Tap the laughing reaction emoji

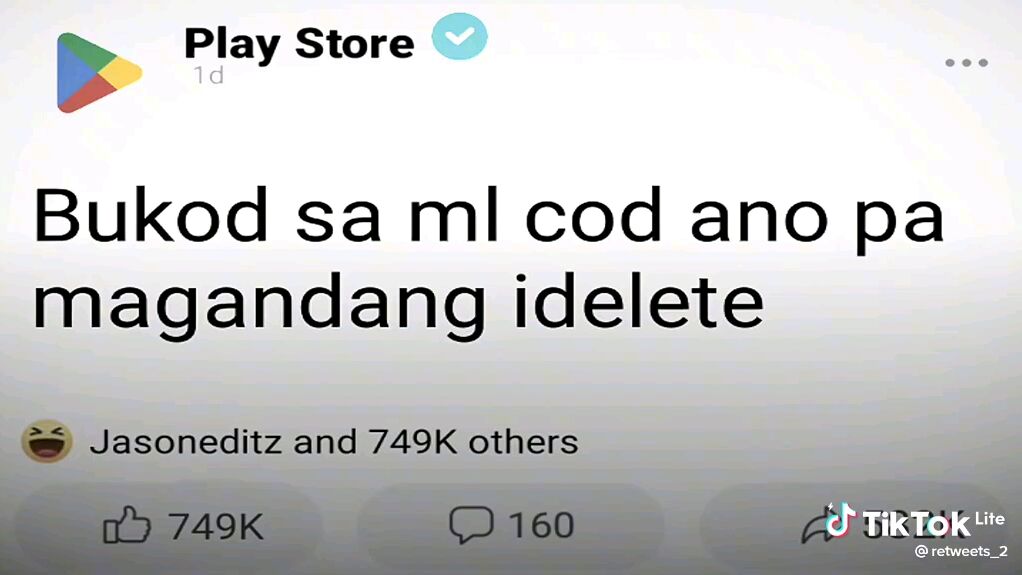click(47, 441)
